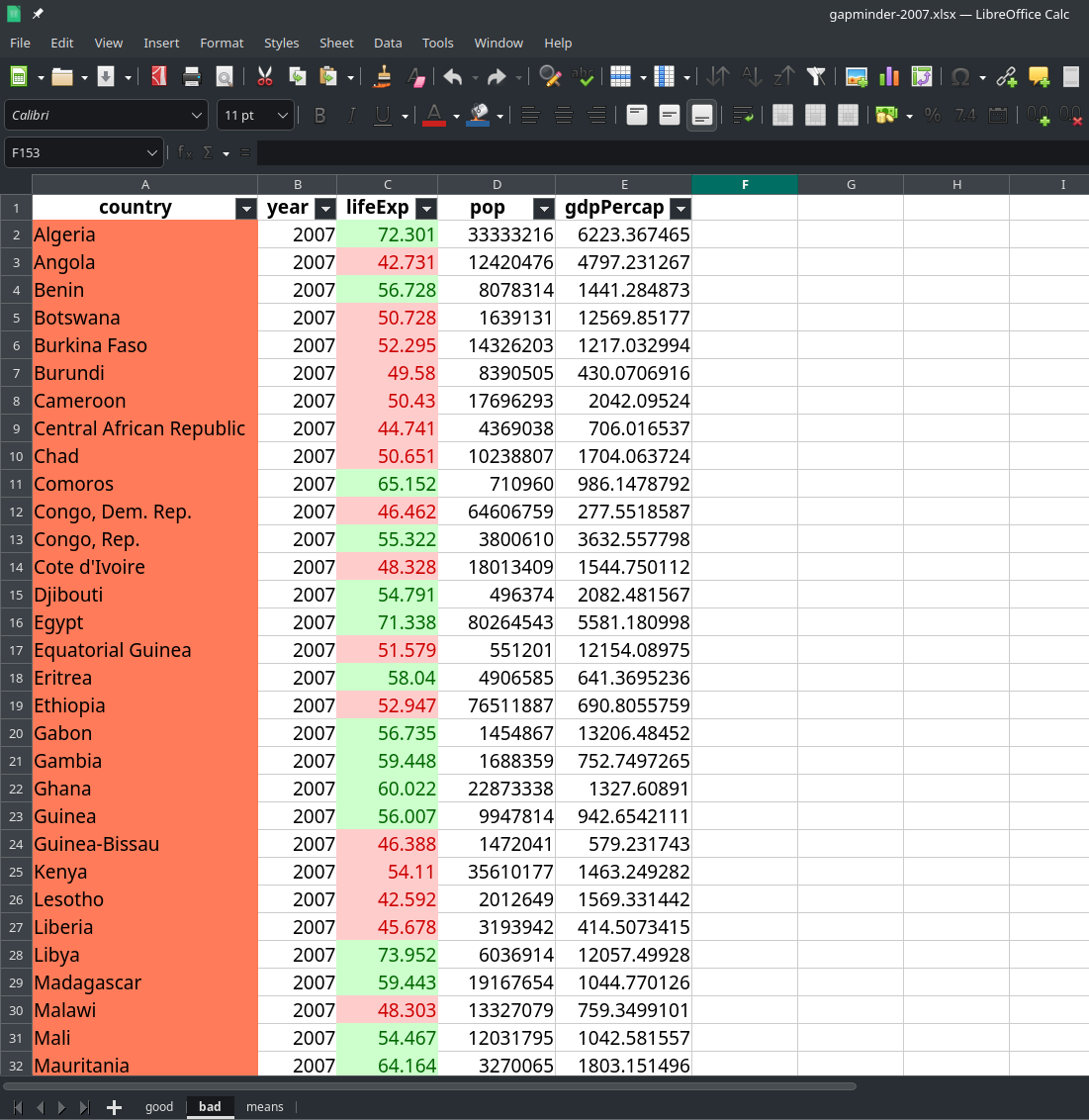Click the AutoFilter funnel icon
The height and width of the screenshot is (1120, 1089).
pyautogui.click(x=816, y=77)
